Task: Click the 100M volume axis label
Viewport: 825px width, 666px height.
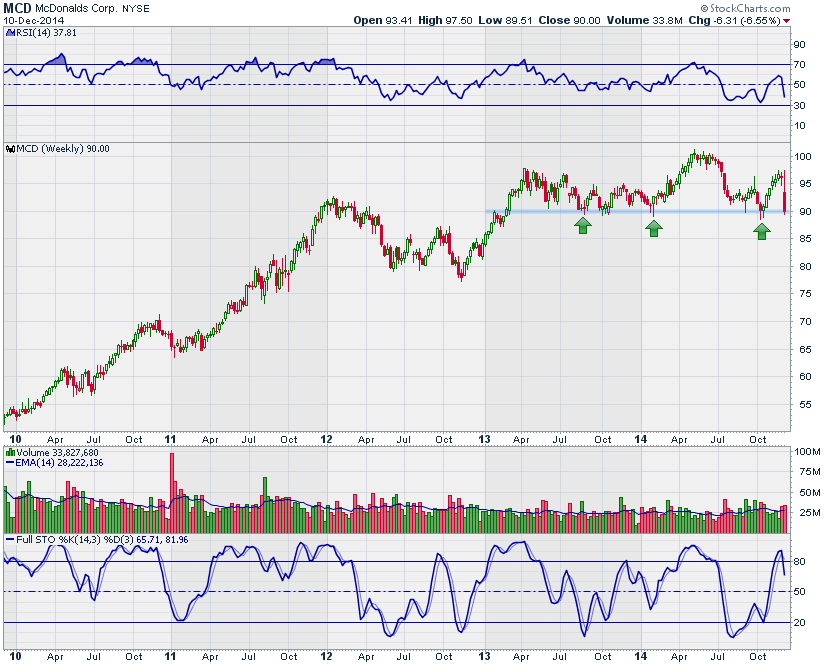Action: pos(807,452)
